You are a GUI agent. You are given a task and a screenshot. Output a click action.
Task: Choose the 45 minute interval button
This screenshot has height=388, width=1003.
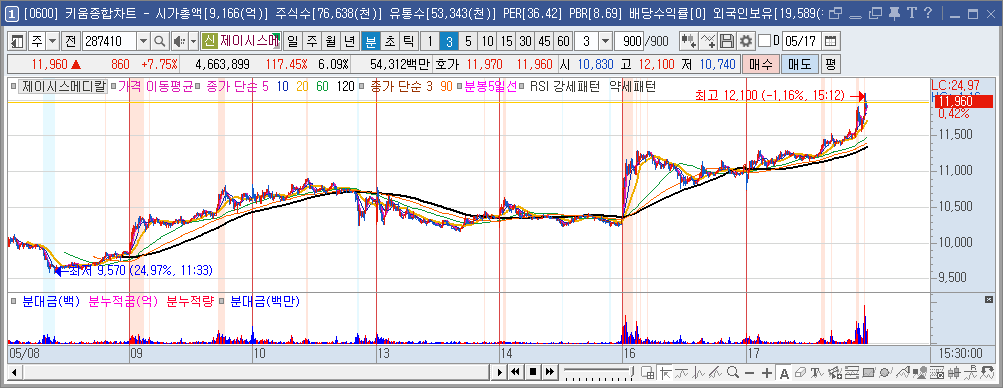pos(544,42)
